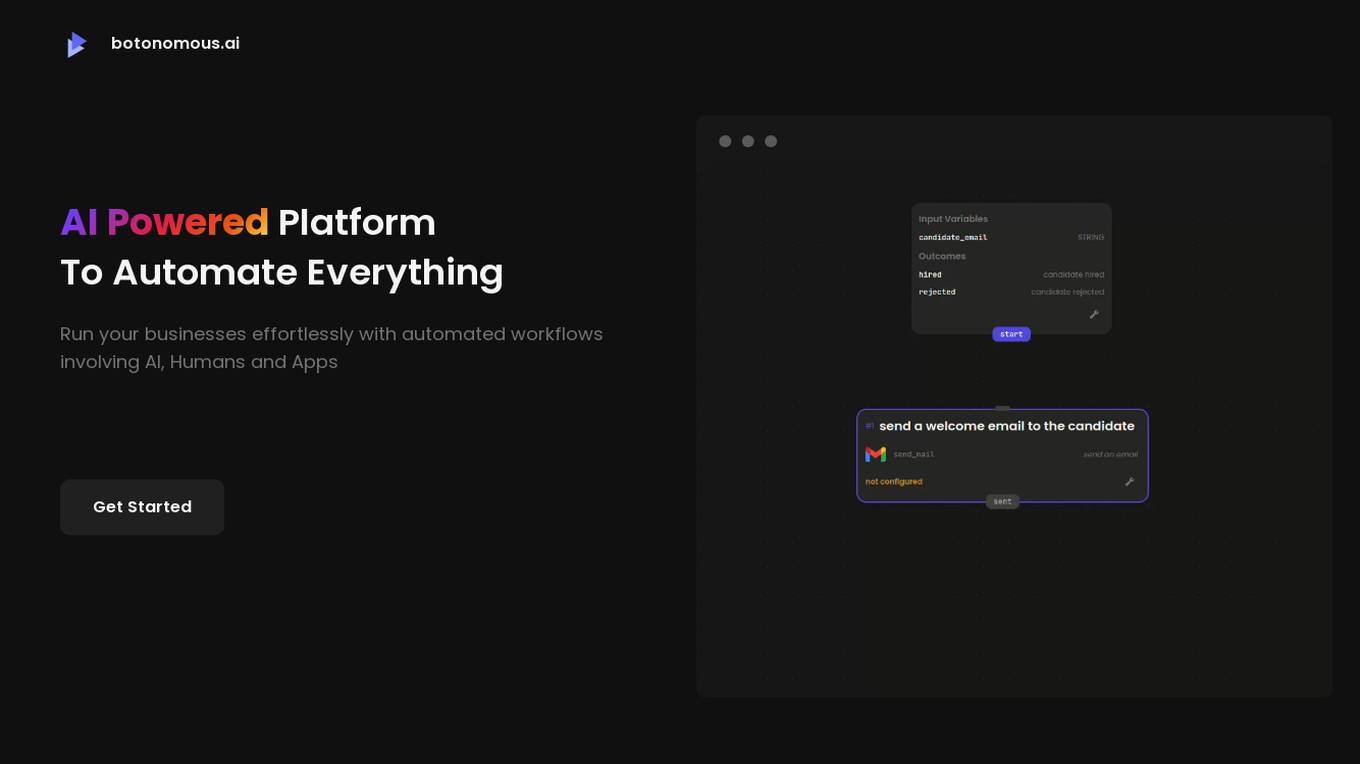Click the Outcomes heading in the card
1360x764 pixels.
pyautogui.click(x=942, y=256)
